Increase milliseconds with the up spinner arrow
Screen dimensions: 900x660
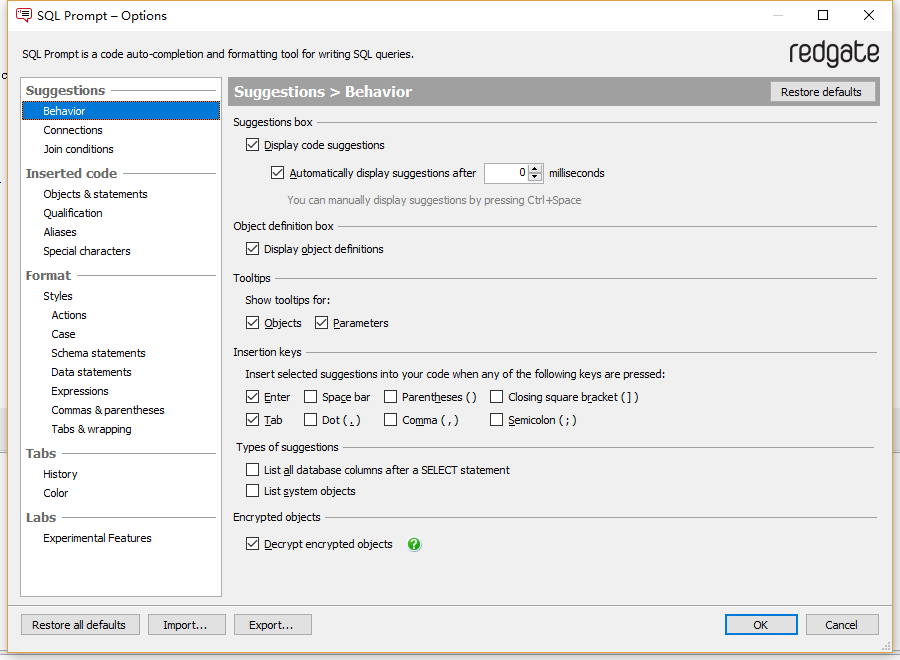click(535, 169)
